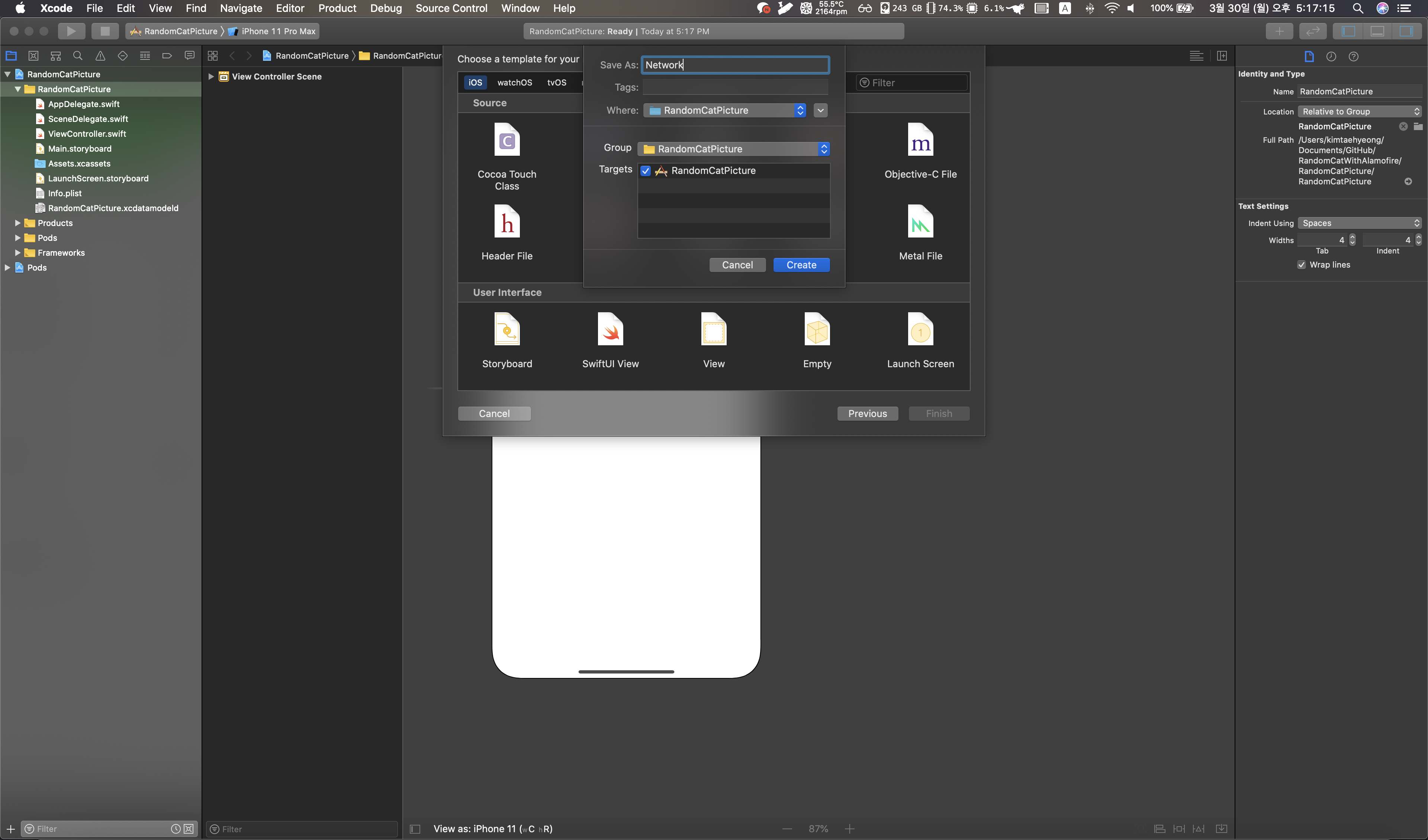Choose the Empty template

point(817,340)
